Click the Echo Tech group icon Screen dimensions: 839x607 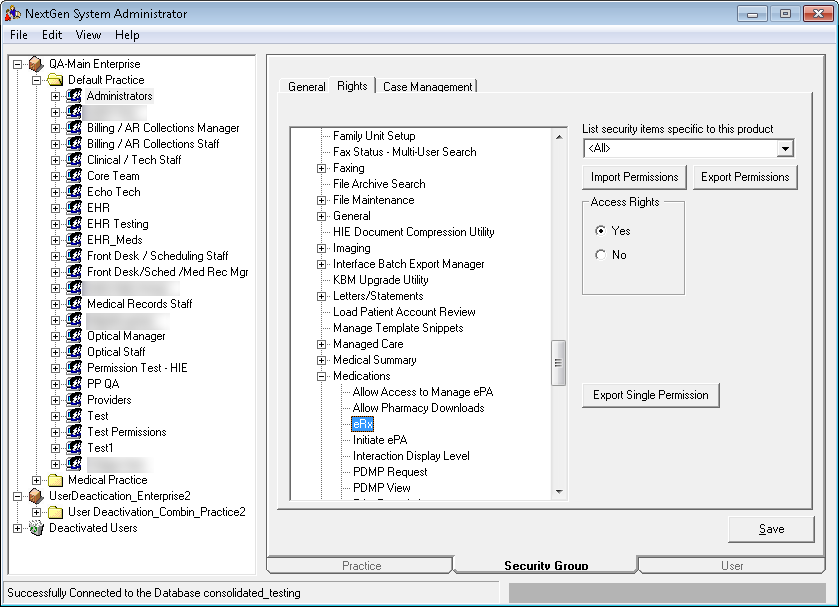(74, 192)
